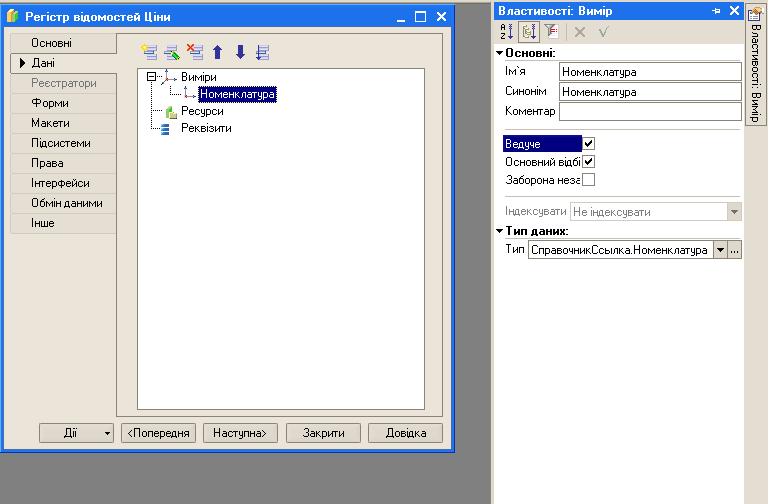Click the Коментар input field

pos(650,112)
